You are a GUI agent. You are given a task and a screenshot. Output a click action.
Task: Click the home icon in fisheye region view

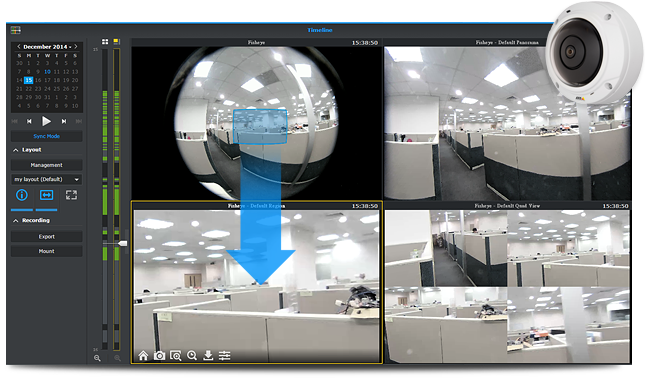(143, 355)
